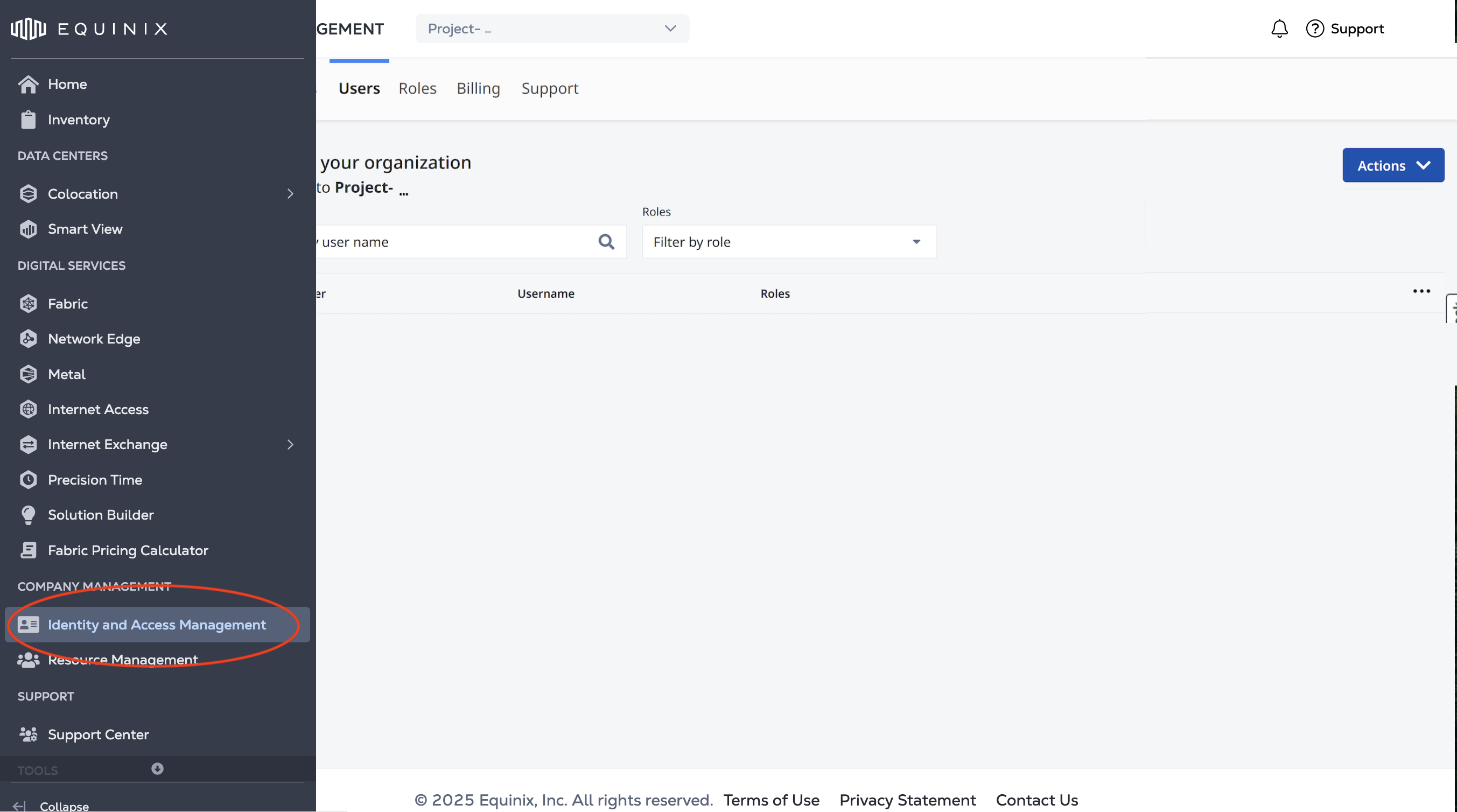Click the Colocation icon
Image resolution: width=1457 pixels, height=812 pixels.
pyautogui.click(x=29, y=194)
